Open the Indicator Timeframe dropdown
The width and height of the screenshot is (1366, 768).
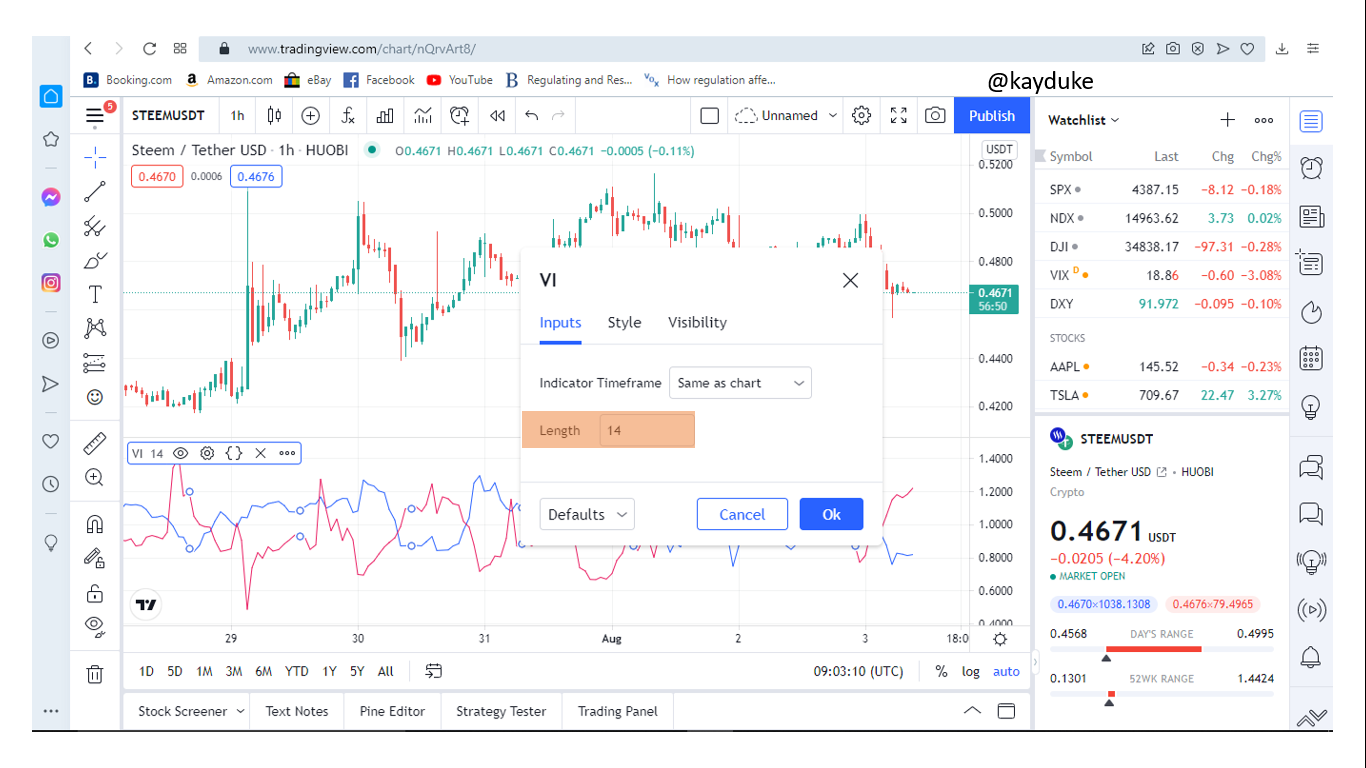coord(740,383)
